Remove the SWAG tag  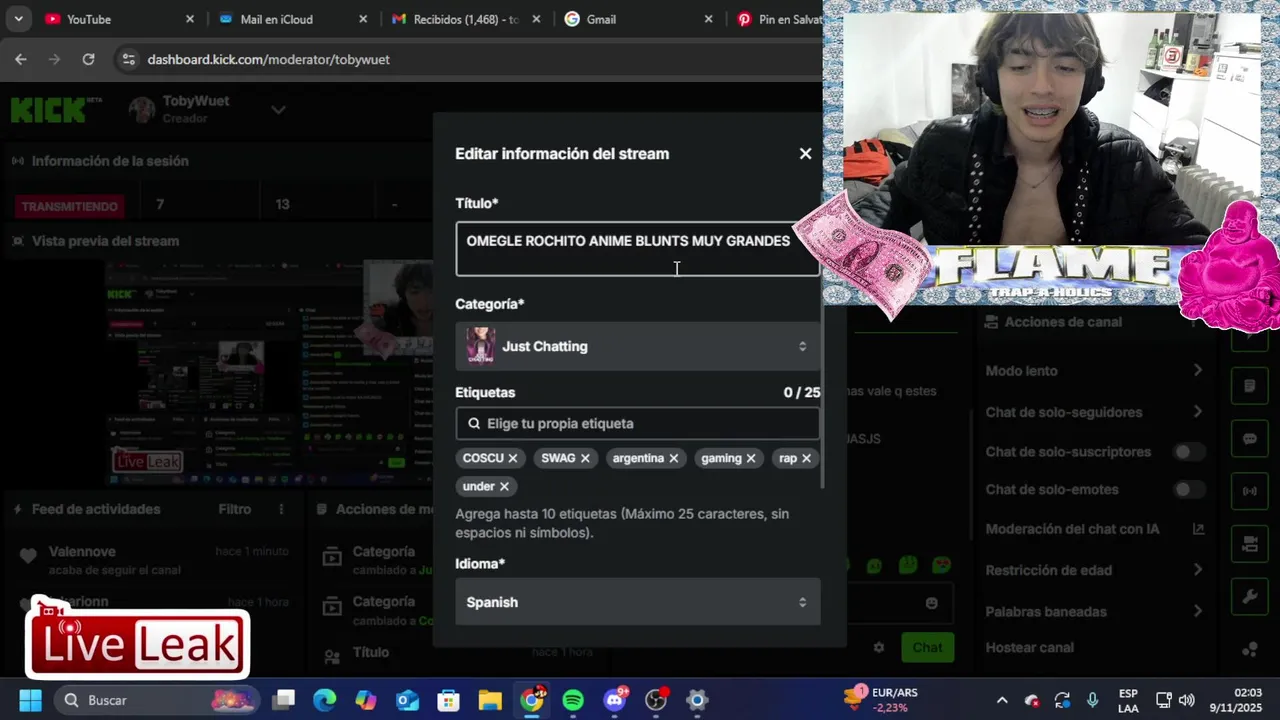[585, 458]
